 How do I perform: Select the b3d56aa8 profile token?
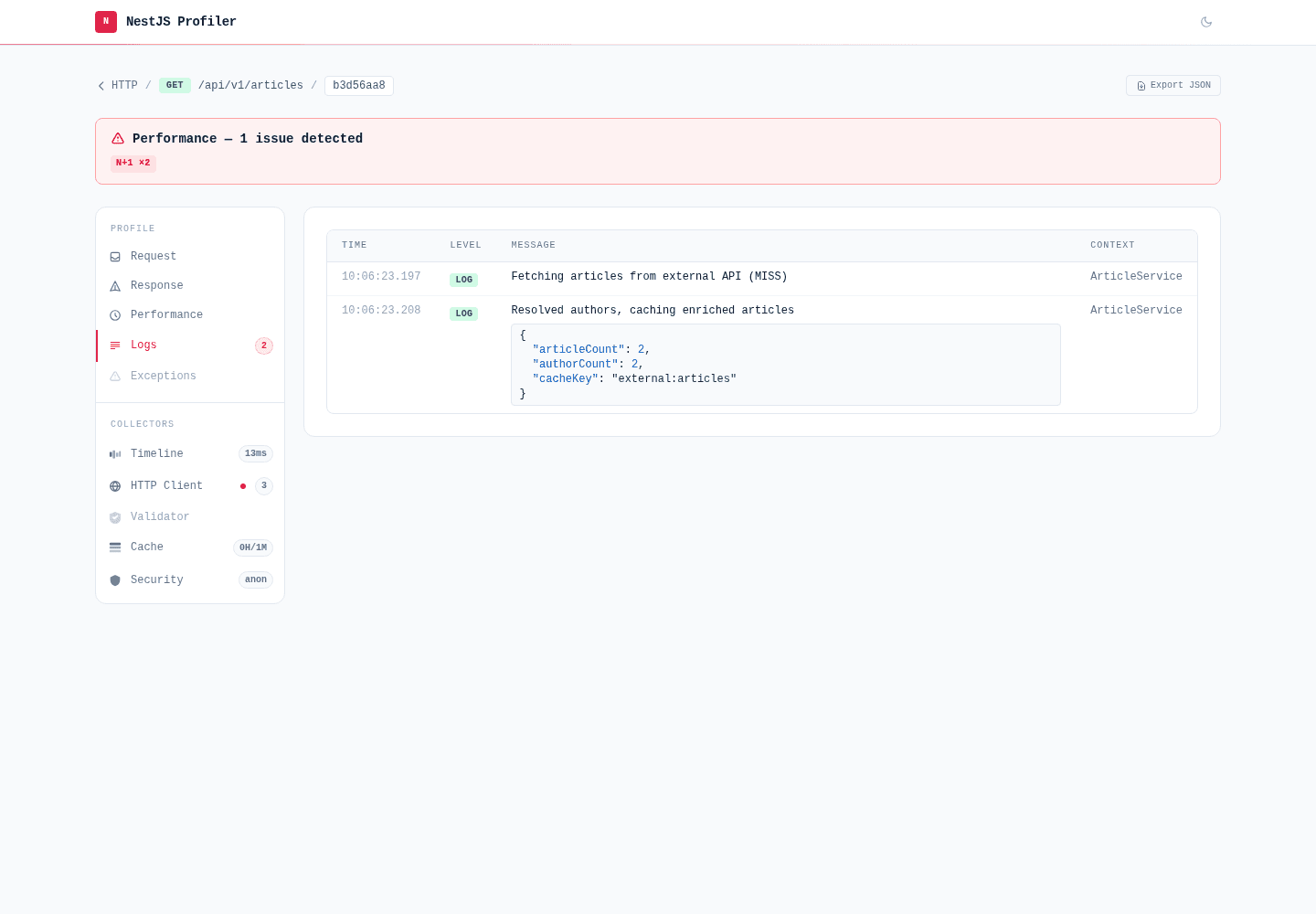359,86
